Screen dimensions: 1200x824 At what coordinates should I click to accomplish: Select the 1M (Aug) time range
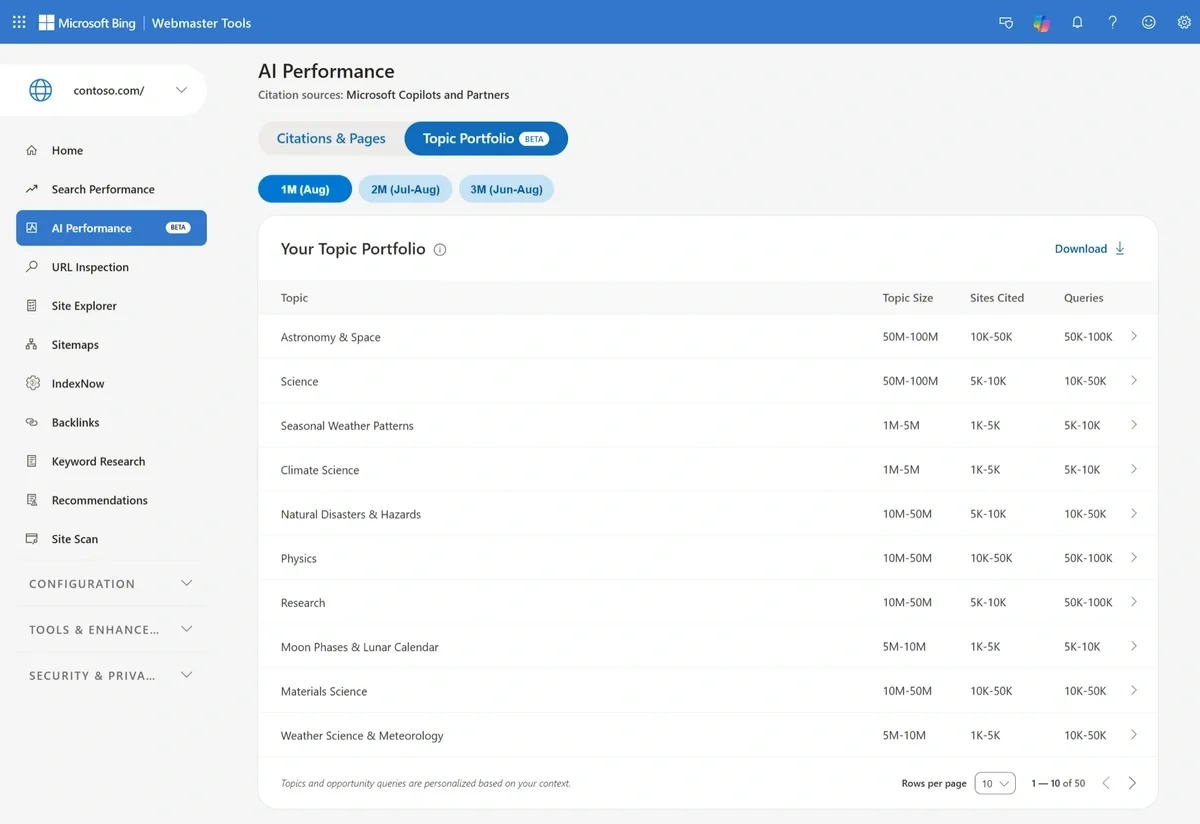[305, 189]
